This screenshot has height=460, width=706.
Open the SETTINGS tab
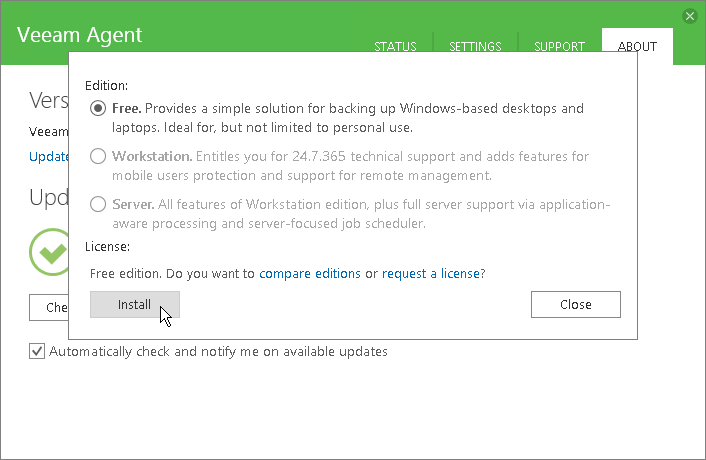point(475,47)
